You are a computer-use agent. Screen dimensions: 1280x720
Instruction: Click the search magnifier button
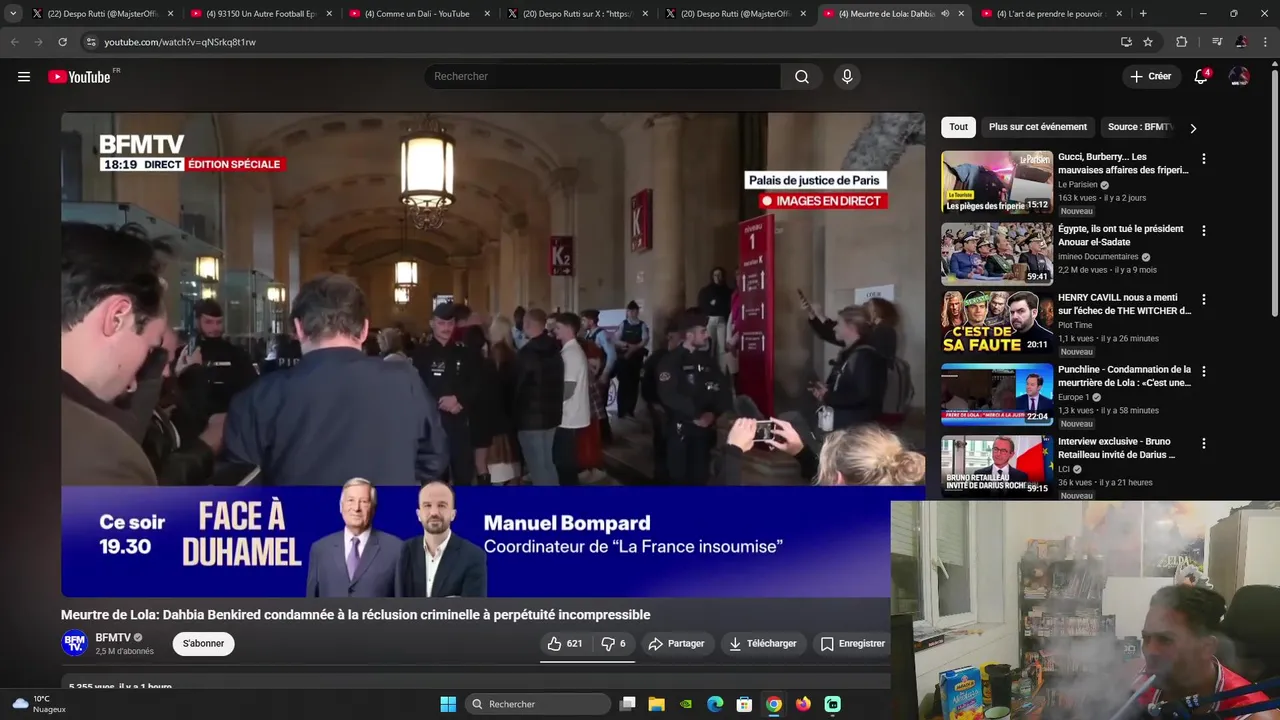point(802,77)
